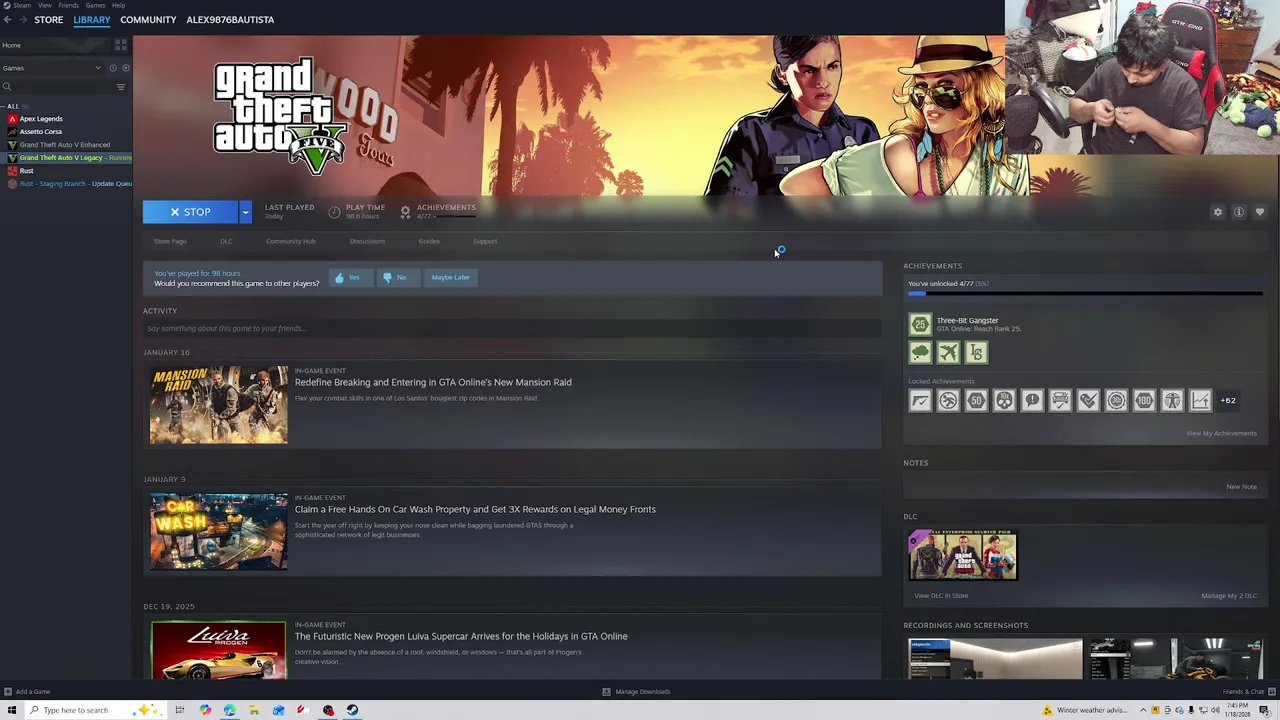
Task: Open ALEX9876BAUTISTA profile tab
Action: click(230, 20)
